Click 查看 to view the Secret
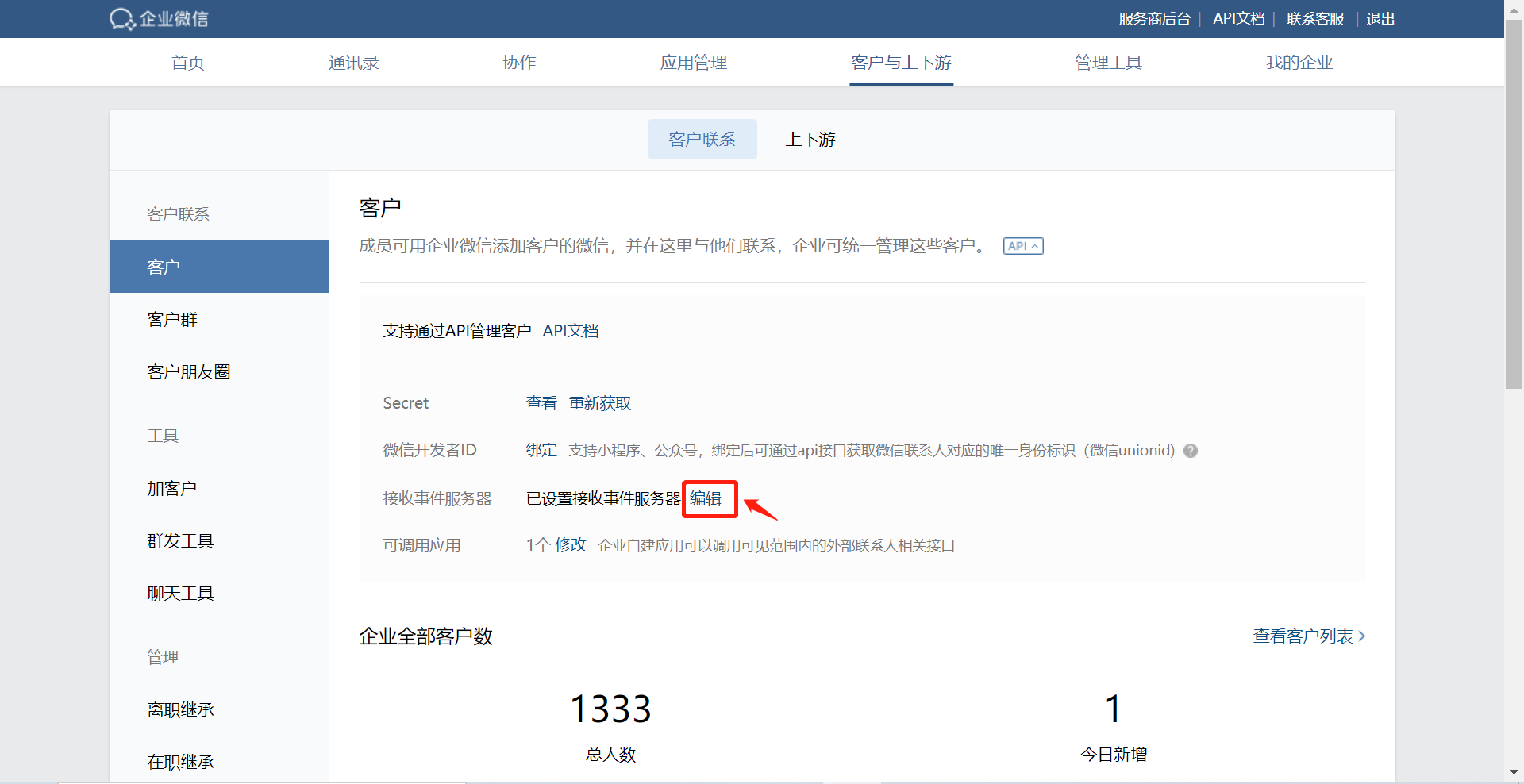Screen dimensions: 1524x784 coord(541,404)
